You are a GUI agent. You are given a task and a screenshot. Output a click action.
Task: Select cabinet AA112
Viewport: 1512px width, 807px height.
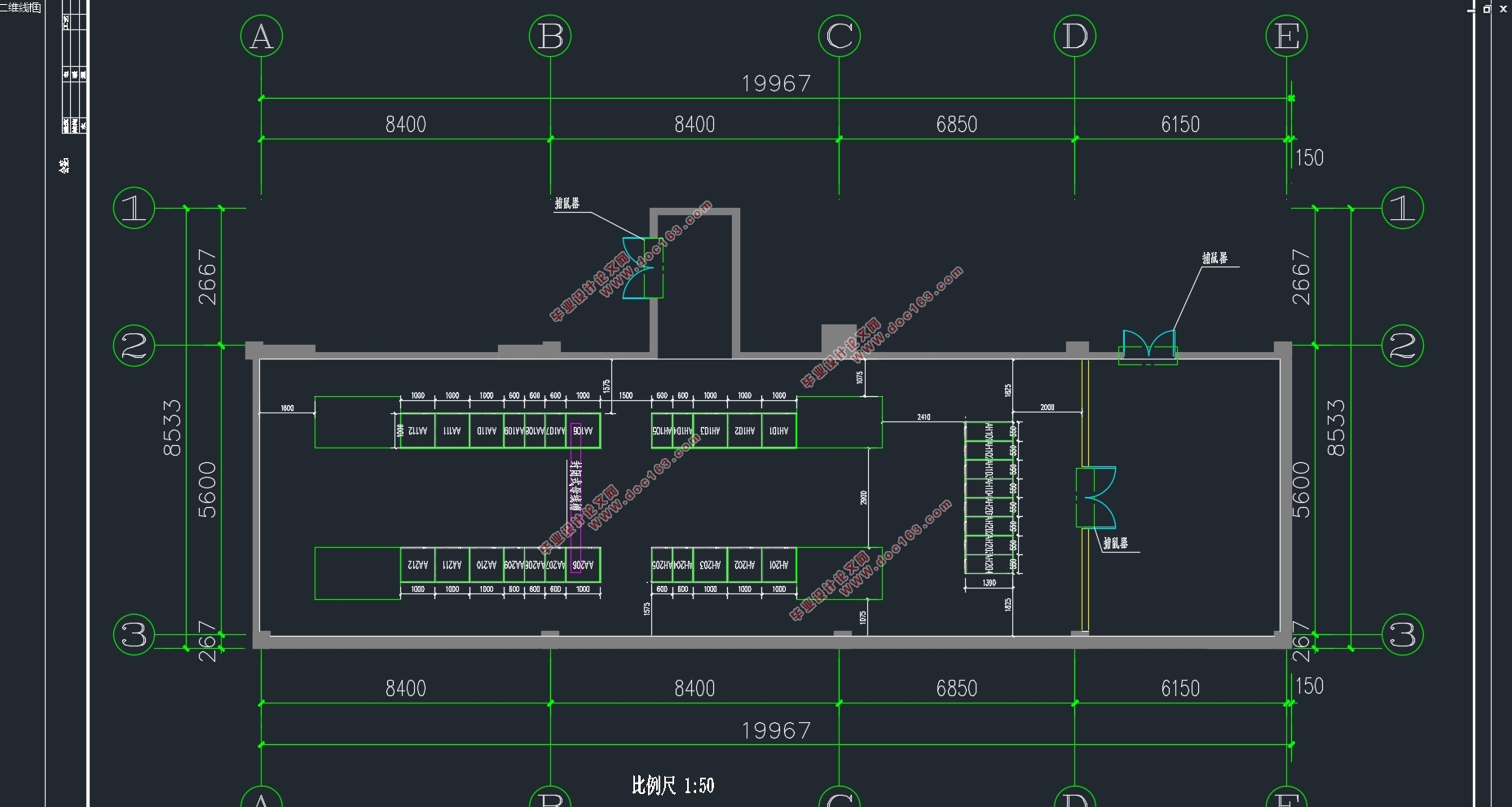[x=417, y=430]
